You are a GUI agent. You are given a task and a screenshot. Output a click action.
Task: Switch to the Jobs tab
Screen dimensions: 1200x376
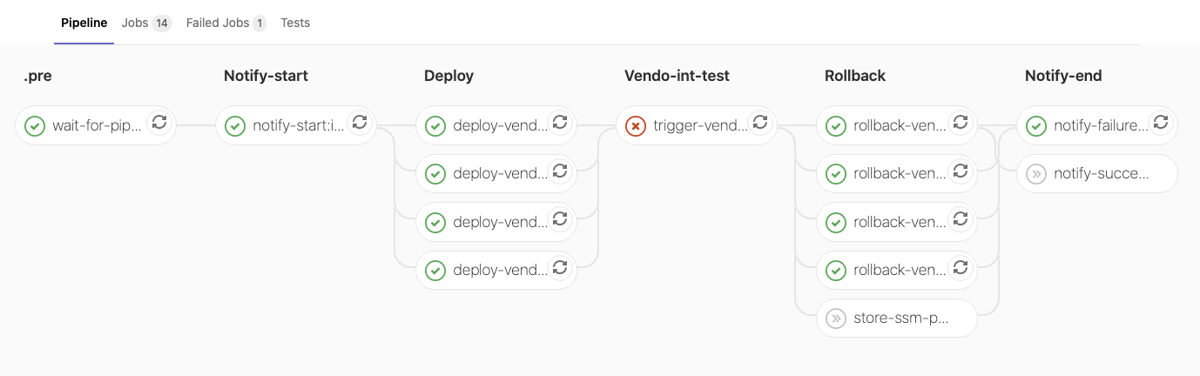coord(146,23)
